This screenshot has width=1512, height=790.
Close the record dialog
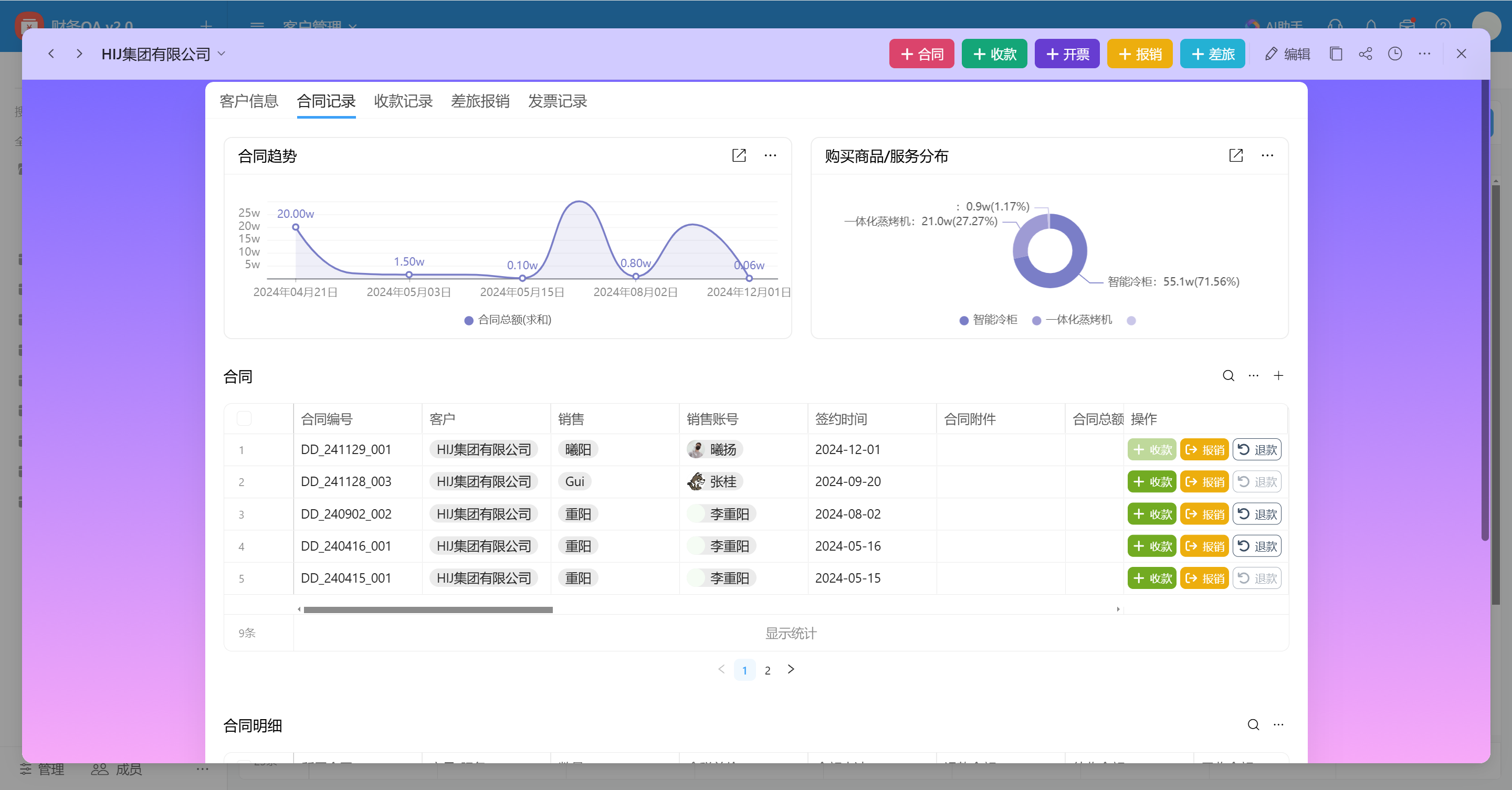coord(1462,54)
